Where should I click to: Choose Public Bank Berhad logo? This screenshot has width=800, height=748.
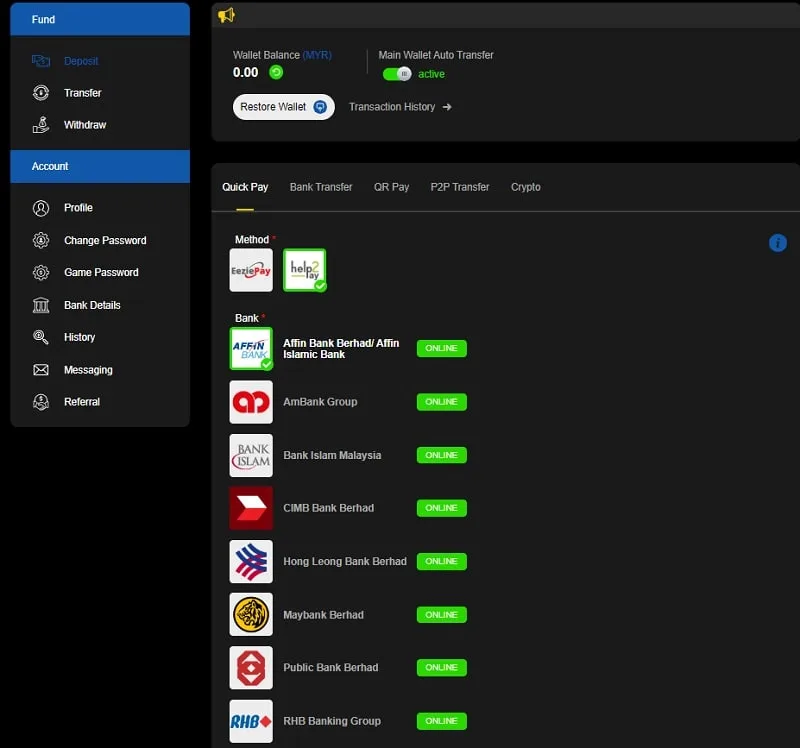click(x=251, y=667)
